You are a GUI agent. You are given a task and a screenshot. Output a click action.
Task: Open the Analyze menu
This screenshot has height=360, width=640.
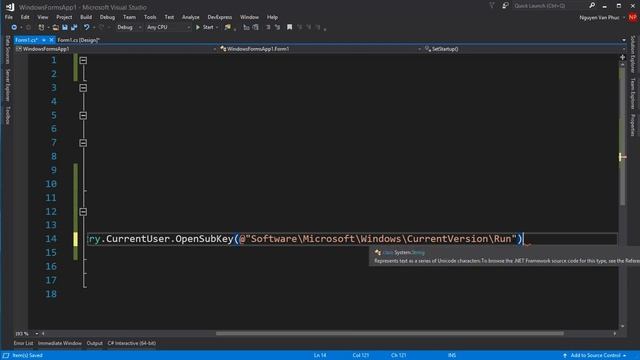point(191,17)
